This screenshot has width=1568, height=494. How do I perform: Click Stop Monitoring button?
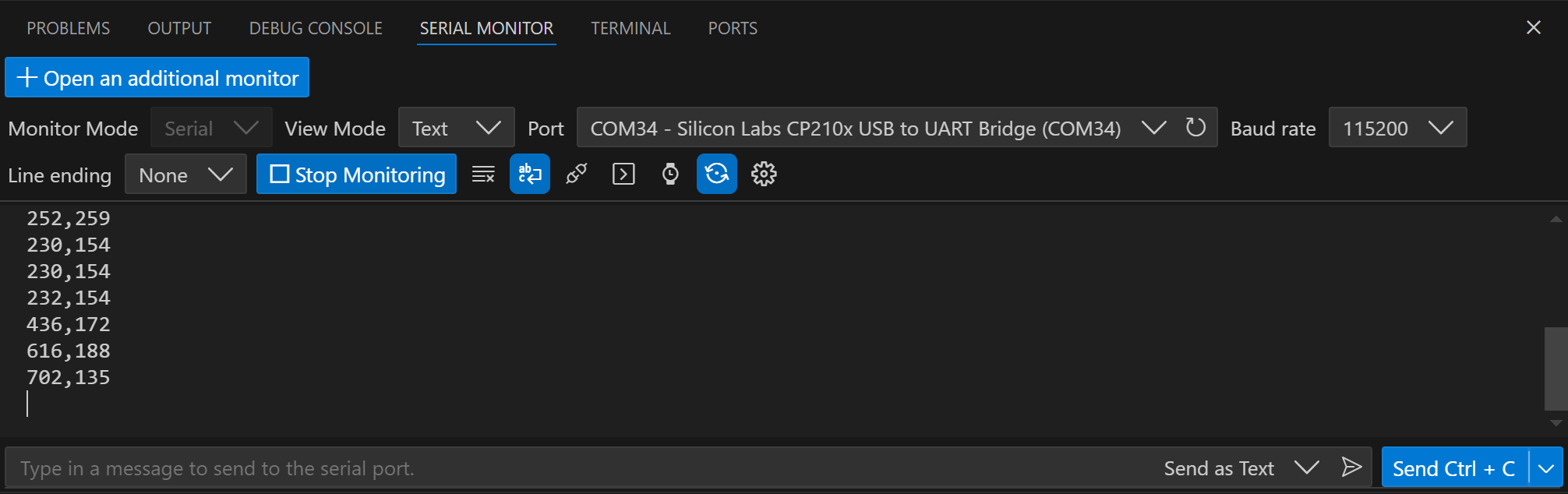pyautogui.click(x=356, y=174)
